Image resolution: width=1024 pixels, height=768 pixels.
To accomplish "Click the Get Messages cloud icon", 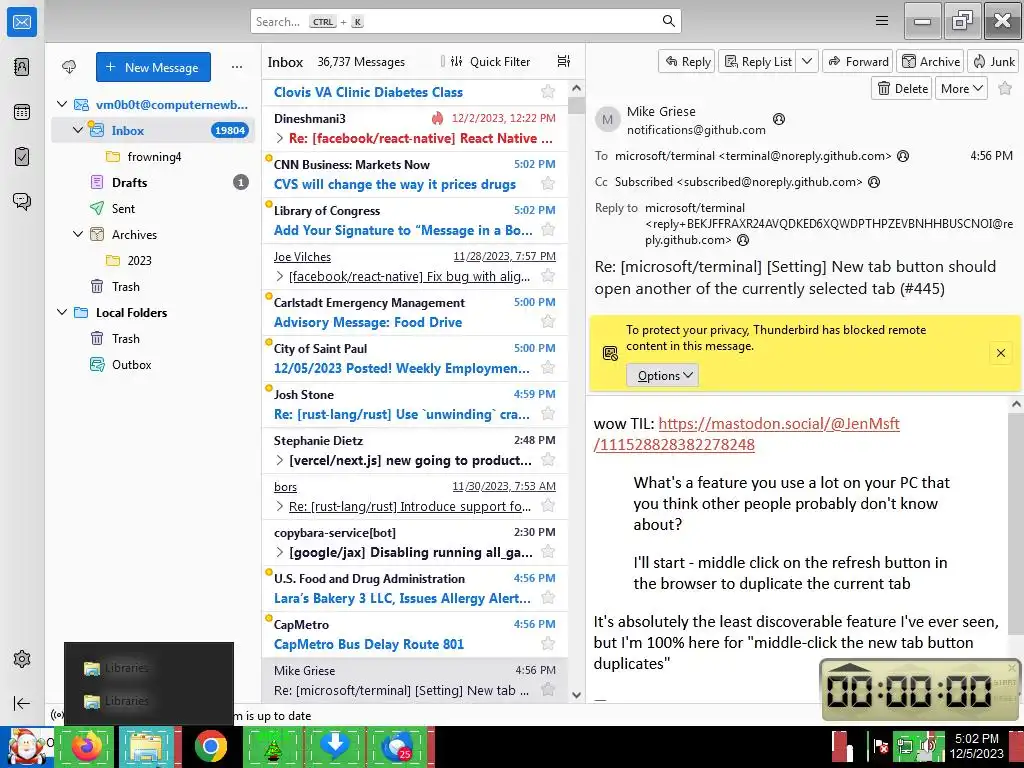I will 69,67.
